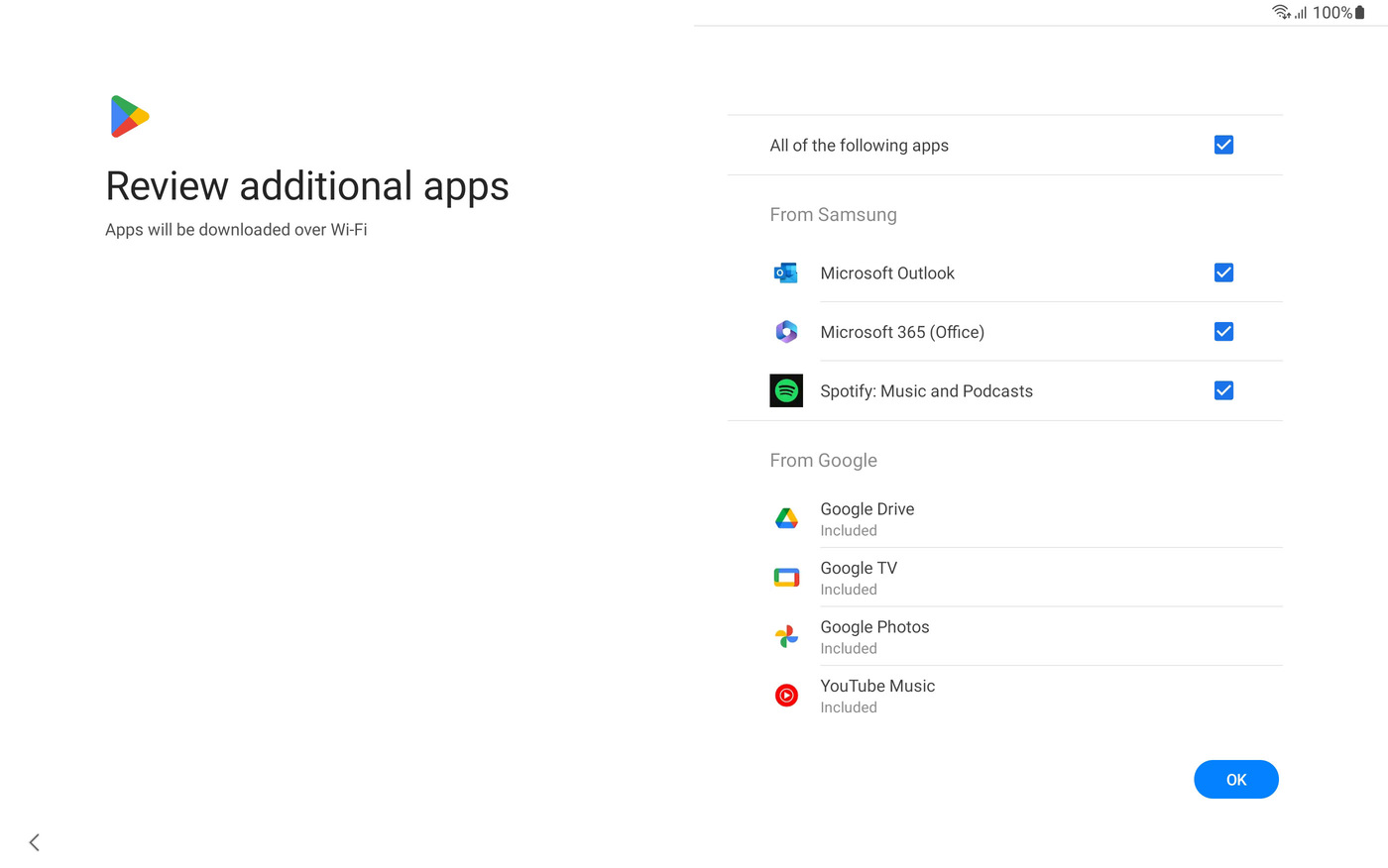The height and width of the screenshot is (868, 1388).
Task: Select the Microsoft Outlook app icon
Action: point(786,272)
